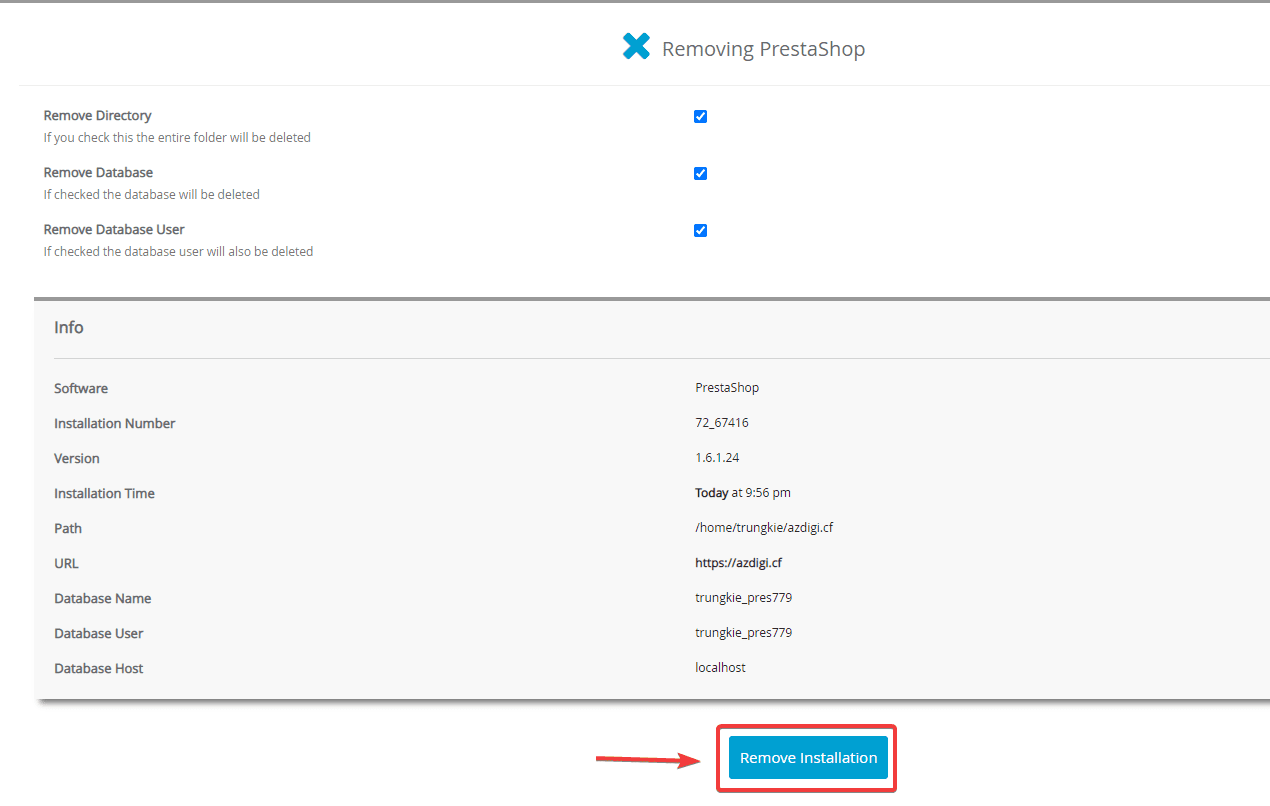Viewport: 1270px width, 806px height.
Task: Click the Remove Database User label
Action: point(114,230)
